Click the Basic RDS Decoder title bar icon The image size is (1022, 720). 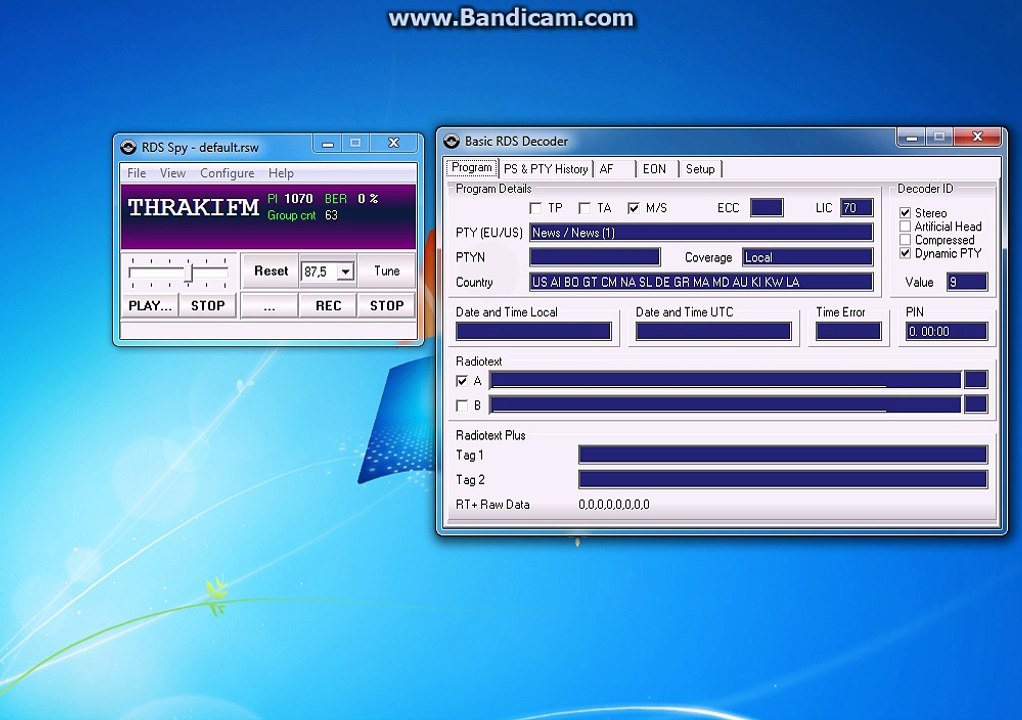tap(451, 141)
